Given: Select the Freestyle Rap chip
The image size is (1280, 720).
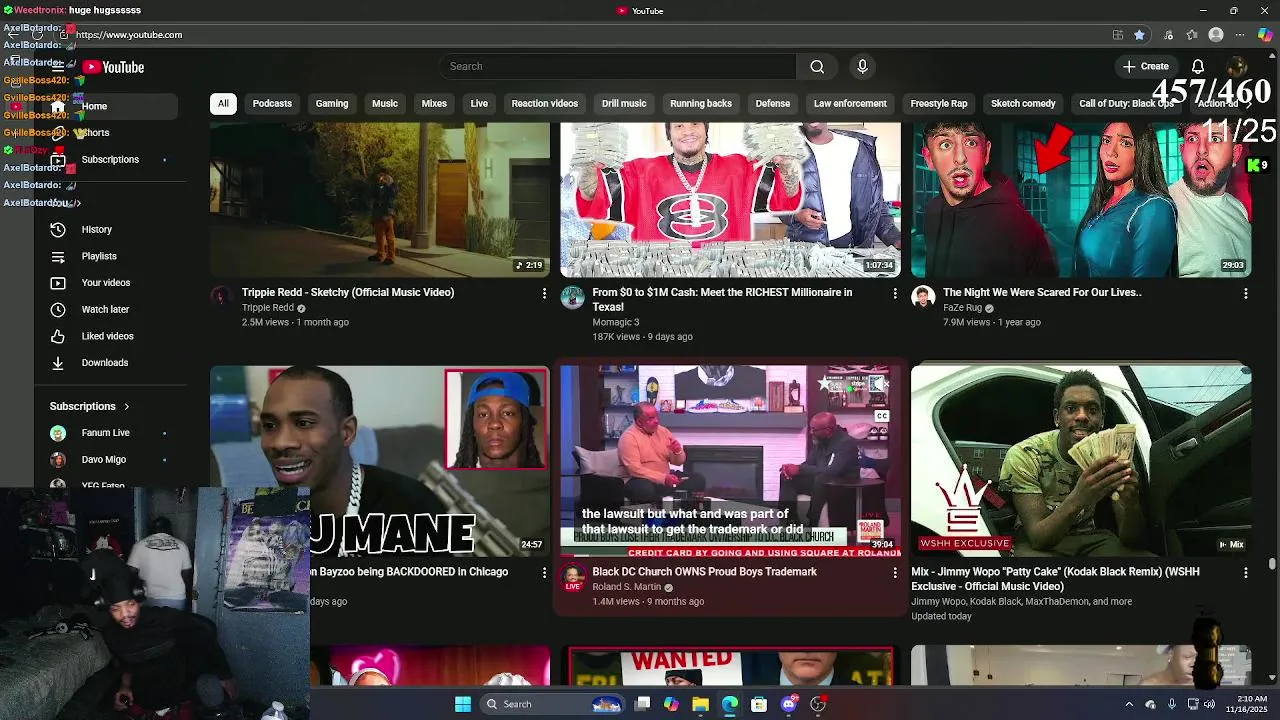Looking at the screenshot, I should coord(939,103).
